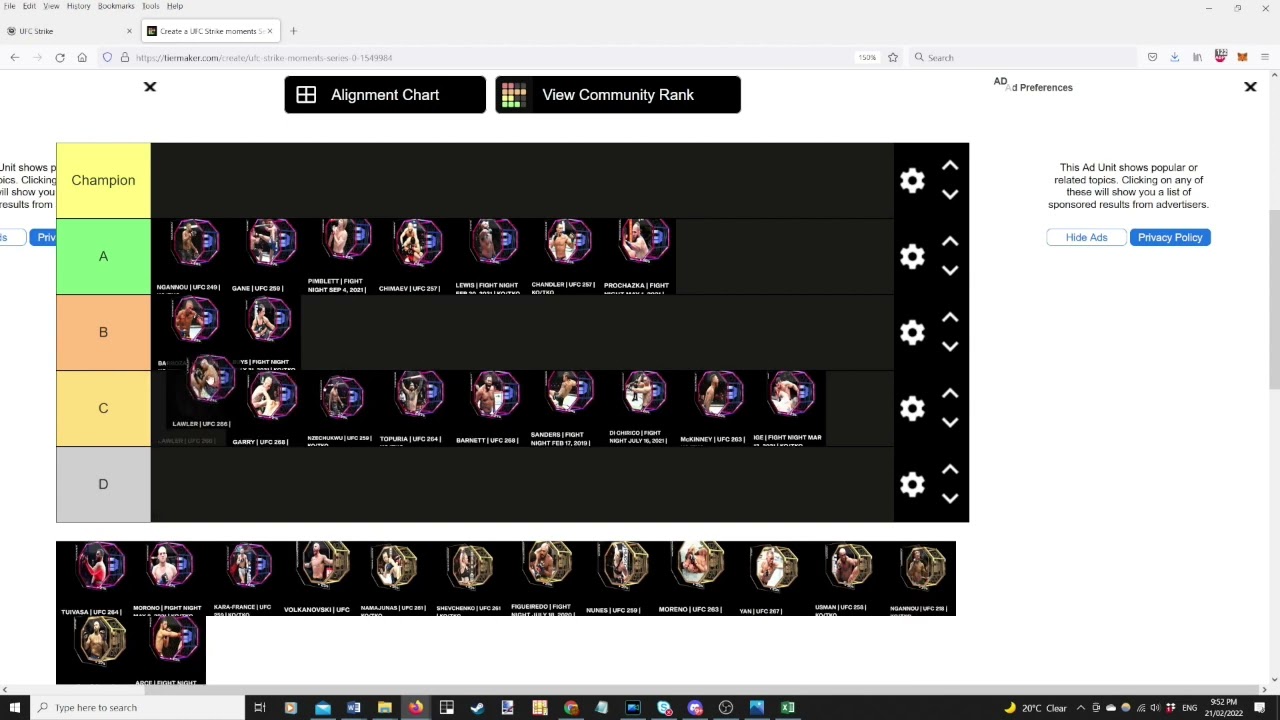Screen dimensions: 1280x720
Task: Move Champion tier row down
Action: point(950,195)
